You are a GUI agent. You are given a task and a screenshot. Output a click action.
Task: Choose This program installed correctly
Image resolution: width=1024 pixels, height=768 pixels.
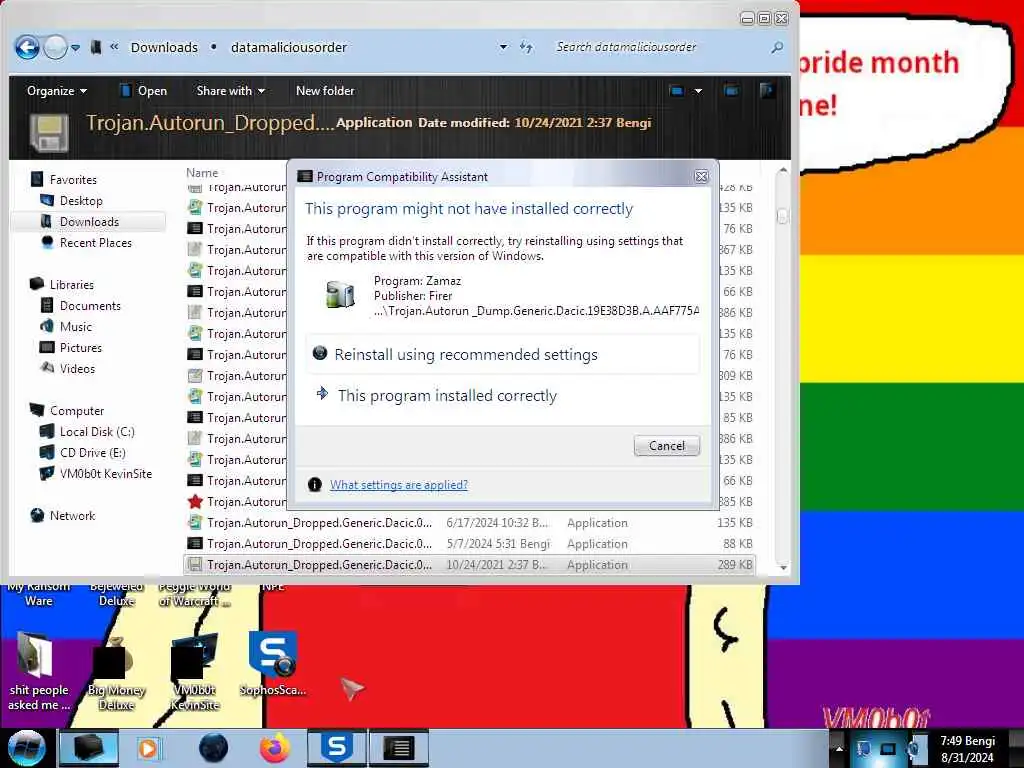coord(503,395)
